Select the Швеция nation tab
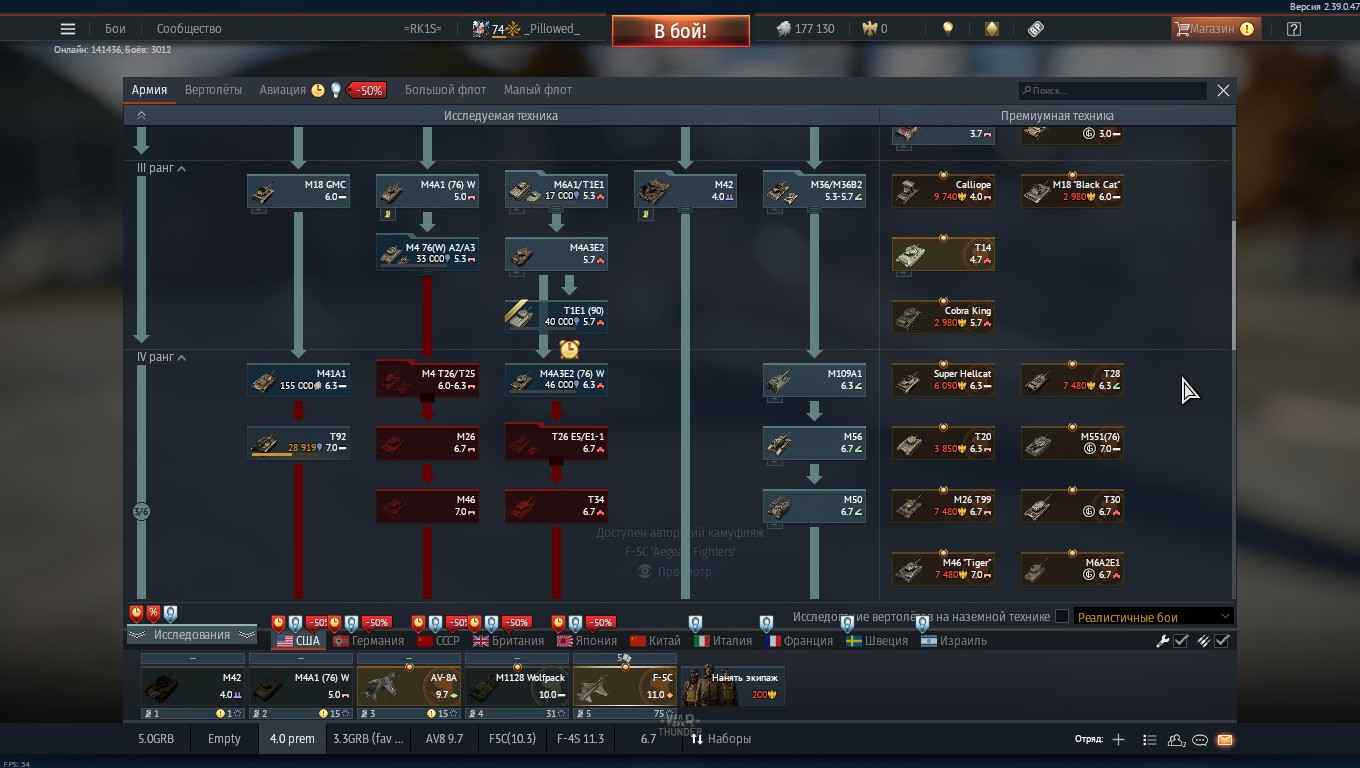1360x768 pixels. 877,641
